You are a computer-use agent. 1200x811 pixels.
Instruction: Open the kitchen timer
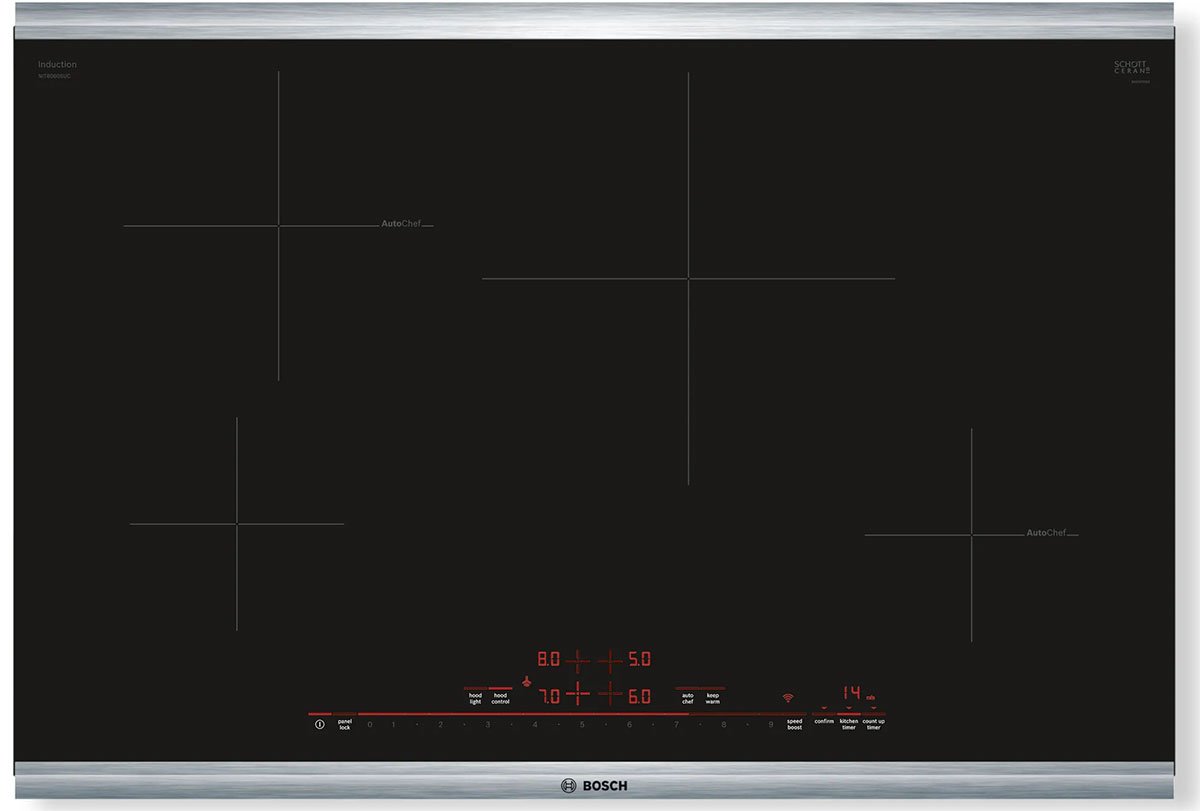pos(848,722)
